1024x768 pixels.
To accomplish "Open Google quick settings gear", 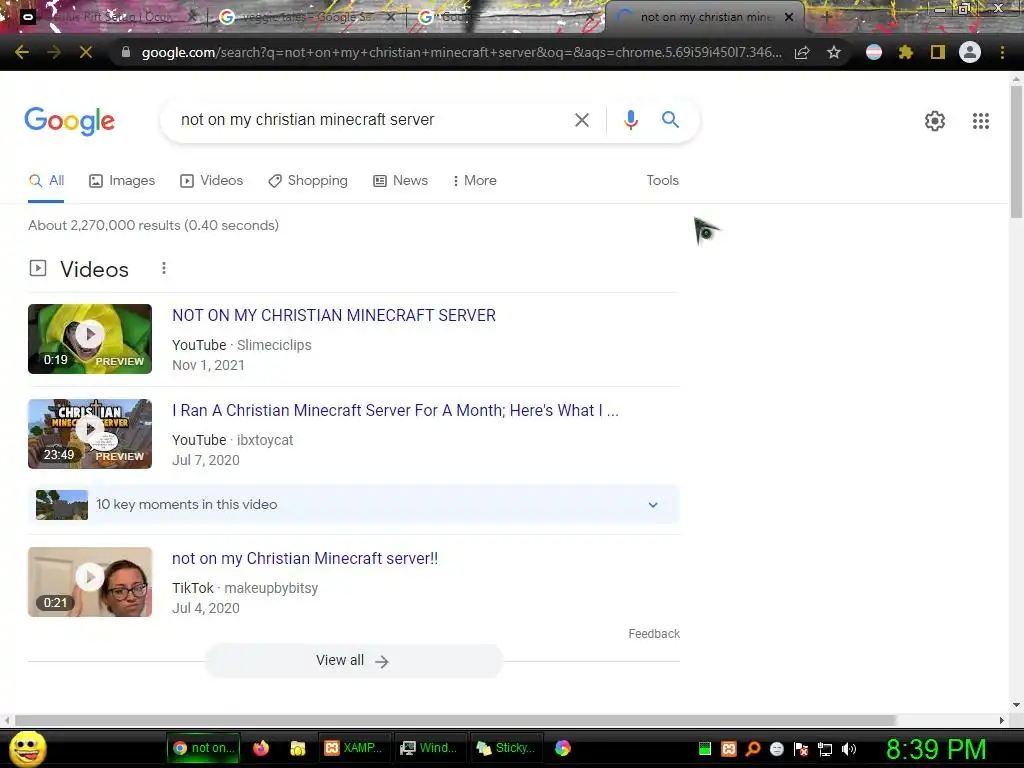I will (x=935, y=121).
